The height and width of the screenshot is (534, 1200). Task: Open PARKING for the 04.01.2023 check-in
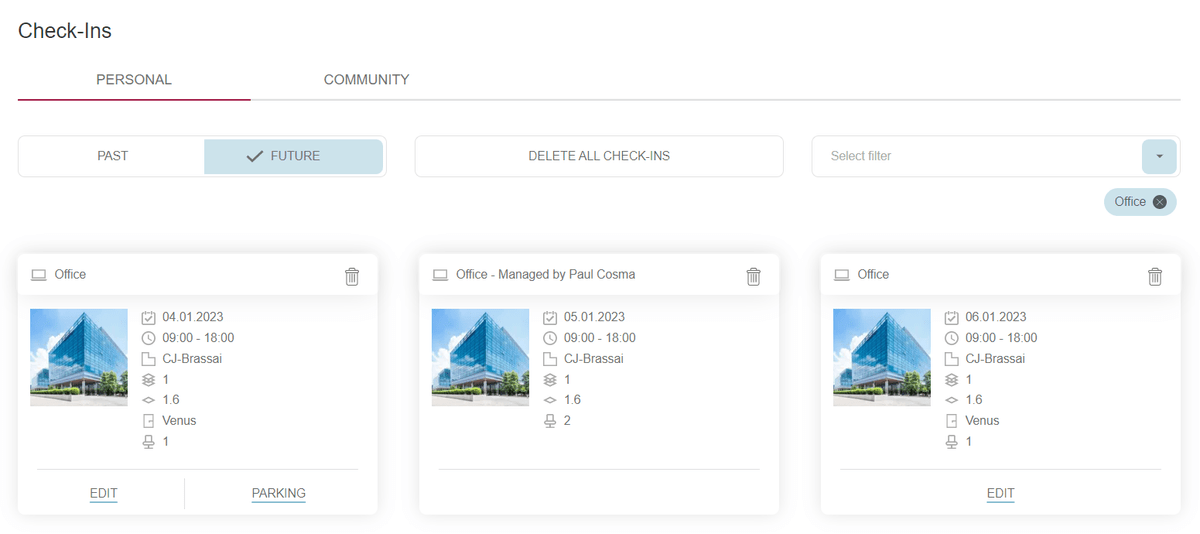278,493
